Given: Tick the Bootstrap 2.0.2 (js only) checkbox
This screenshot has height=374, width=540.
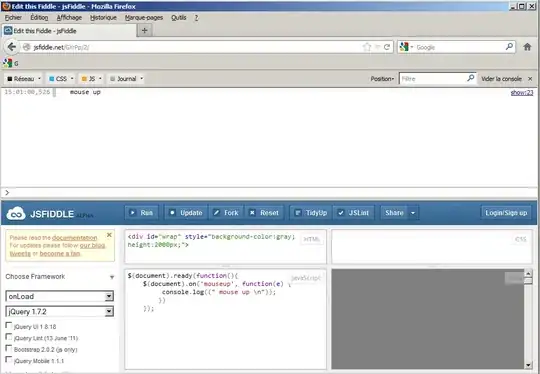Looking at the screenshot, I should point(9,348).
